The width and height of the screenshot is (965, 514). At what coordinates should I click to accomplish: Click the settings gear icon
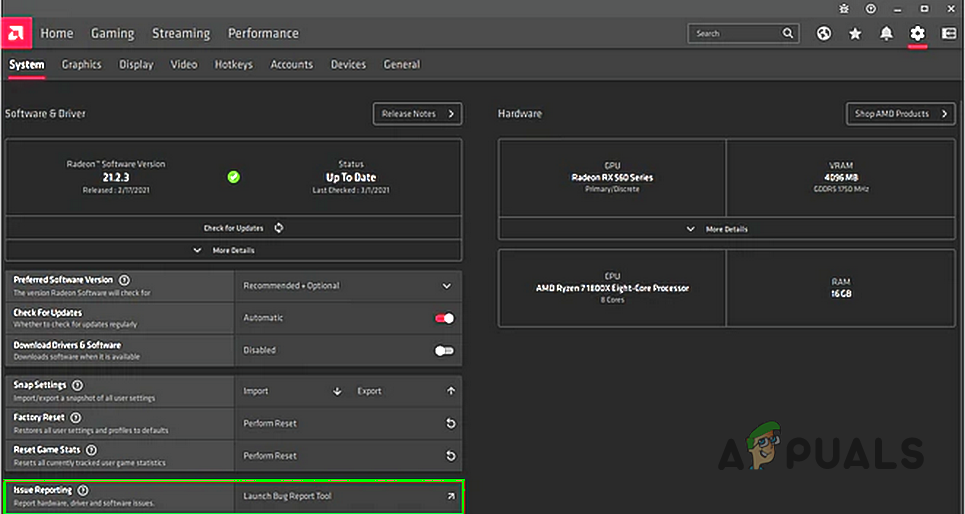tap(917, 34)
